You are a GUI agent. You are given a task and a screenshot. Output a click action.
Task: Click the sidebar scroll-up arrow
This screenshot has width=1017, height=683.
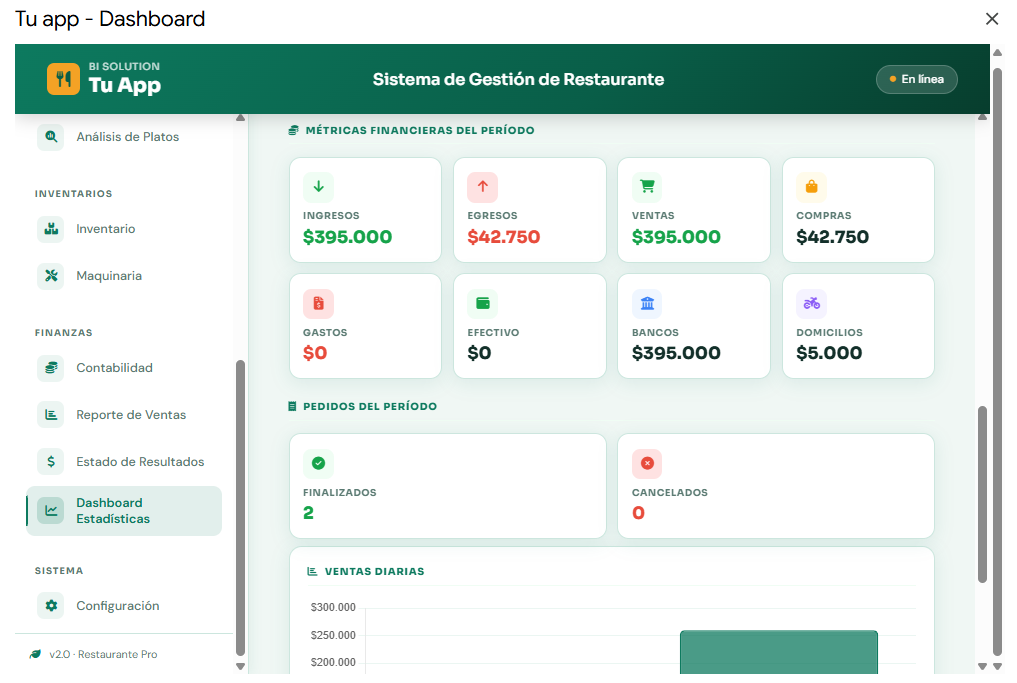tap(241, 118)
